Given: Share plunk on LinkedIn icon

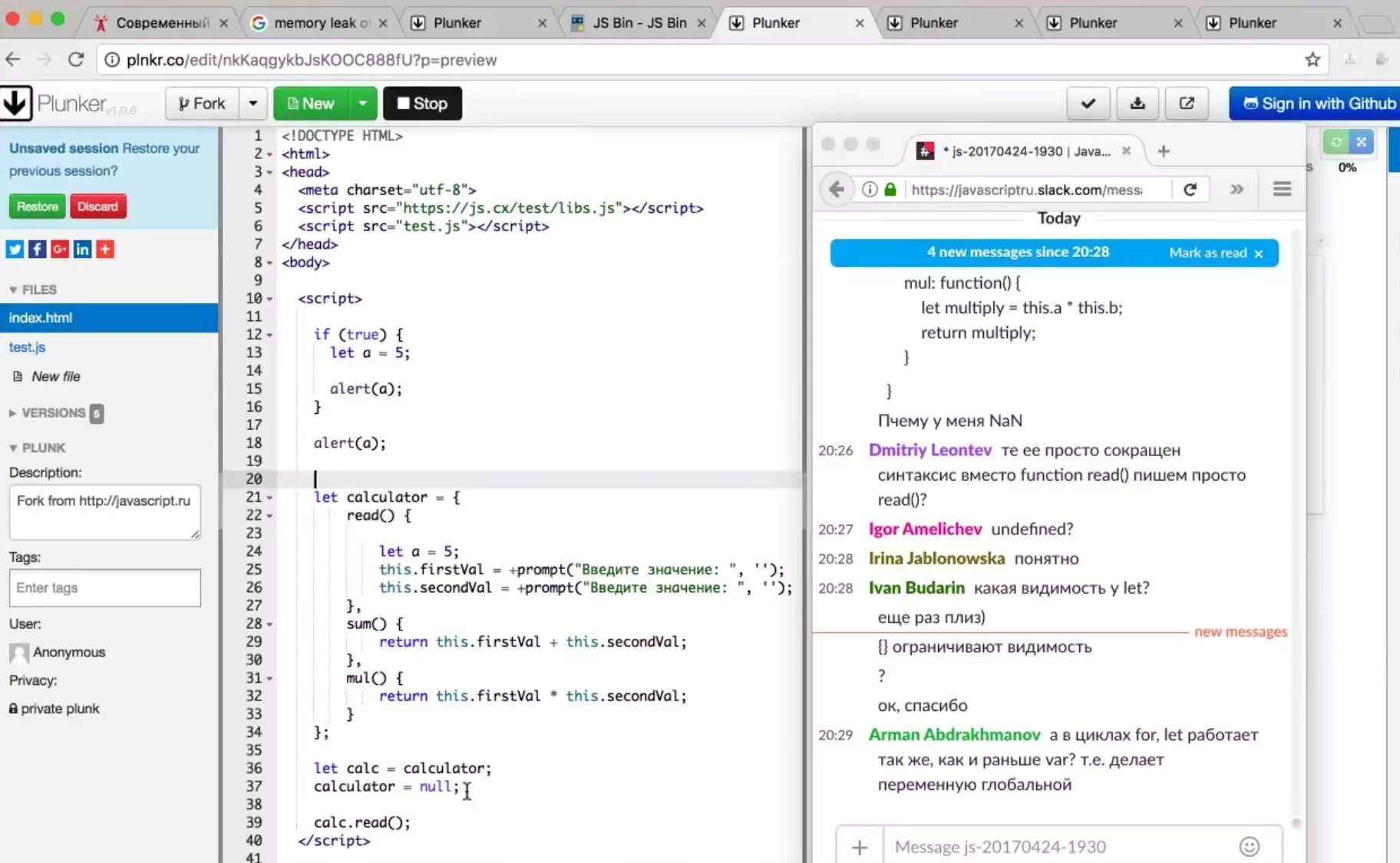Looking at the screenshot, I should point(82,249).
